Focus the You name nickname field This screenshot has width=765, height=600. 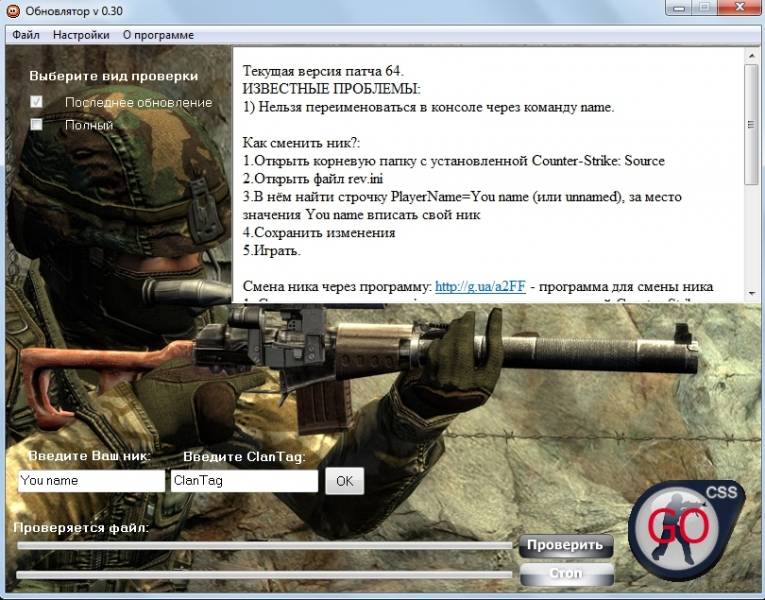[x=92, y=480]
